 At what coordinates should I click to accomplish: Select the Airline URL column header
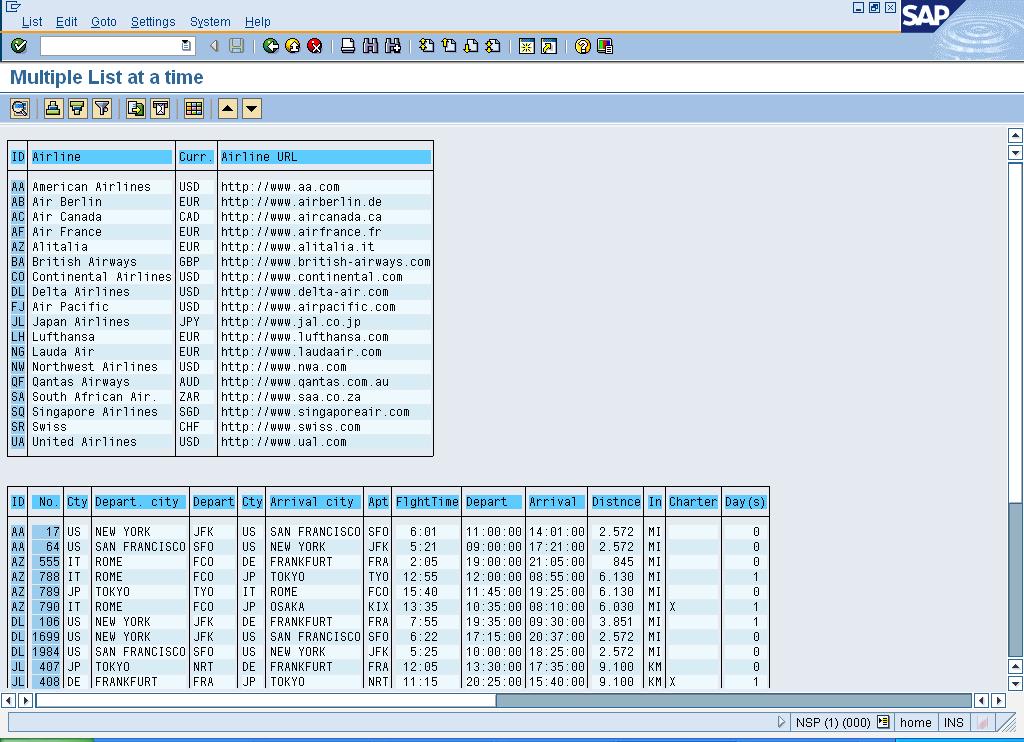[325, 157]
